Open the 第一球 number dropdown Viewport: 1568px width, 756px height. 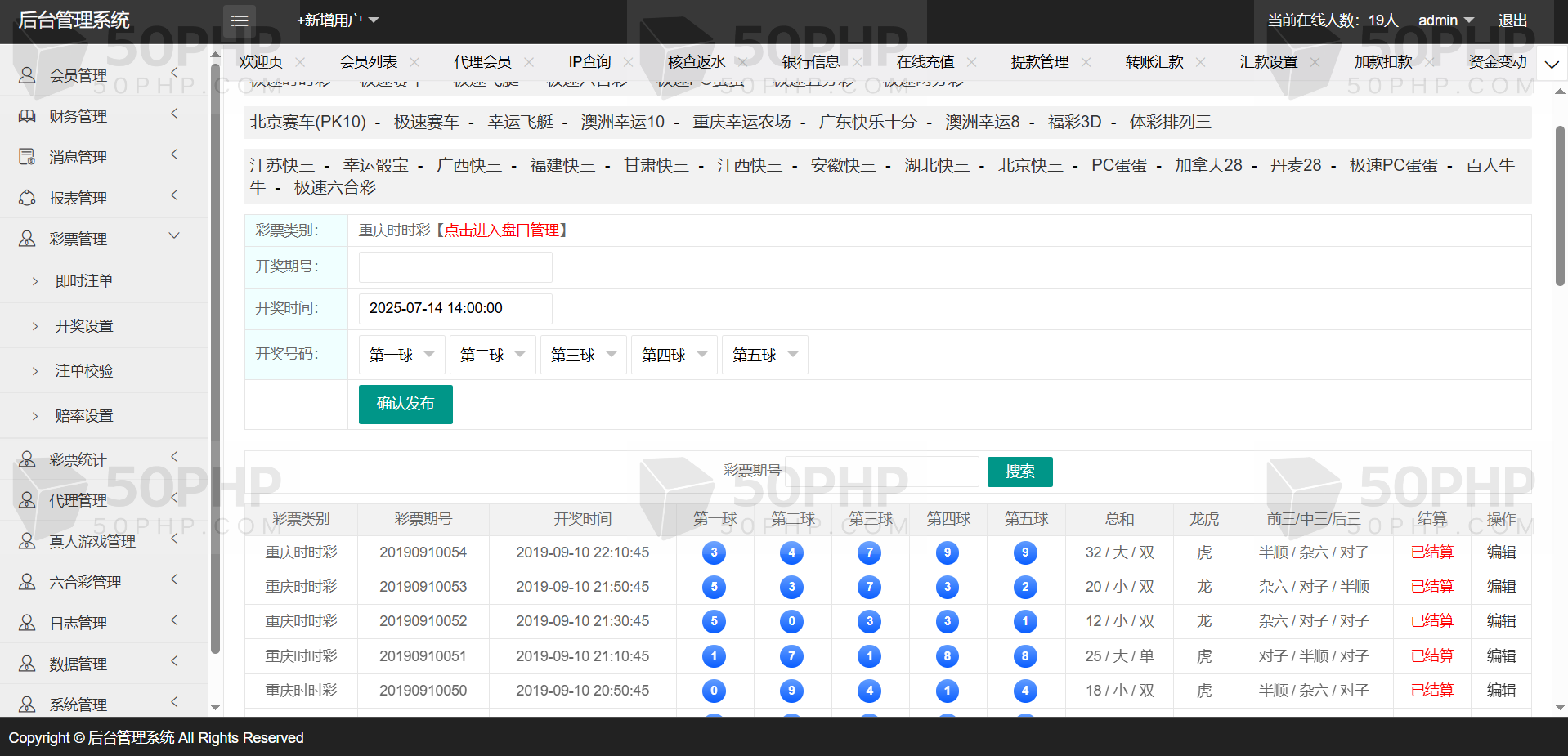pyautogui.click(x=401, y=355)
